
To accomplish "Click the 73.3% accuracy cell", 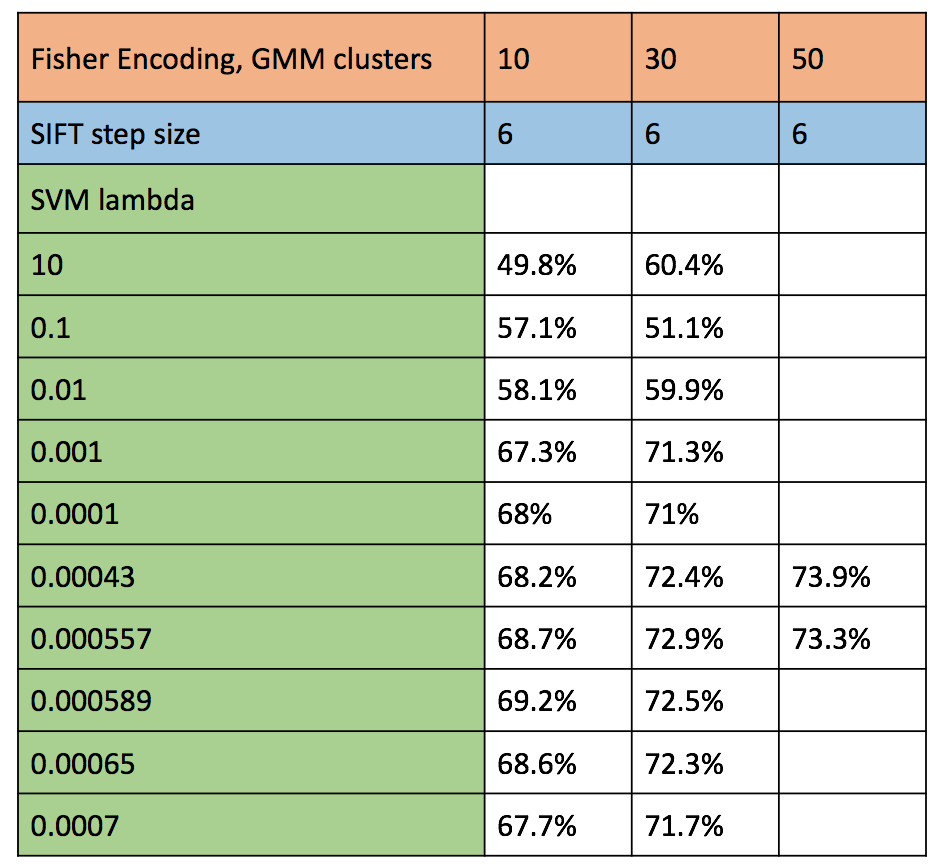I will coord(835,638).
